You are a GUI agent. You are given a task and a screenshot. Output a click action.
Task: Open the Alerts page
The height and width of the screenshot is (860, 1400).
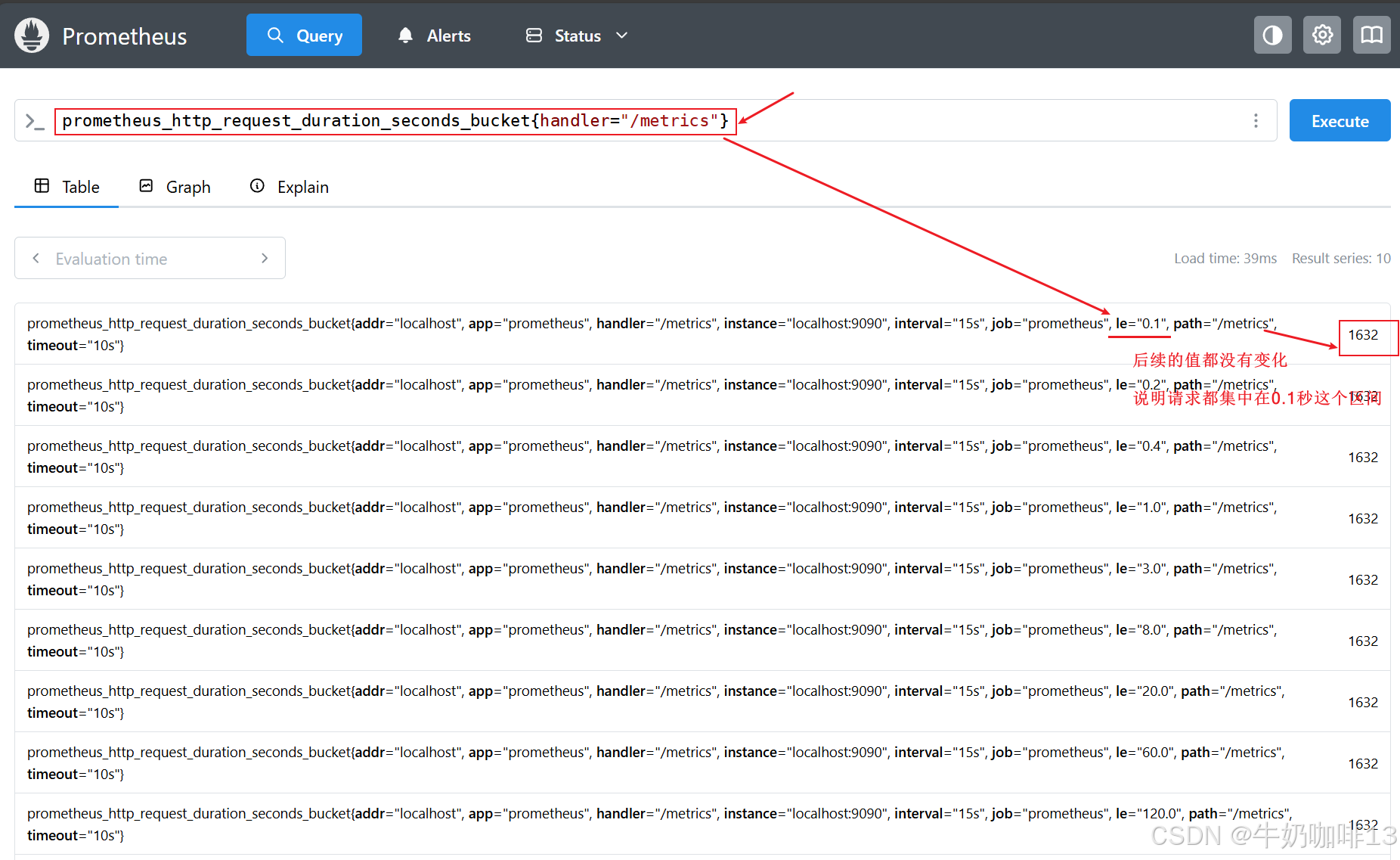pos(434,36)
